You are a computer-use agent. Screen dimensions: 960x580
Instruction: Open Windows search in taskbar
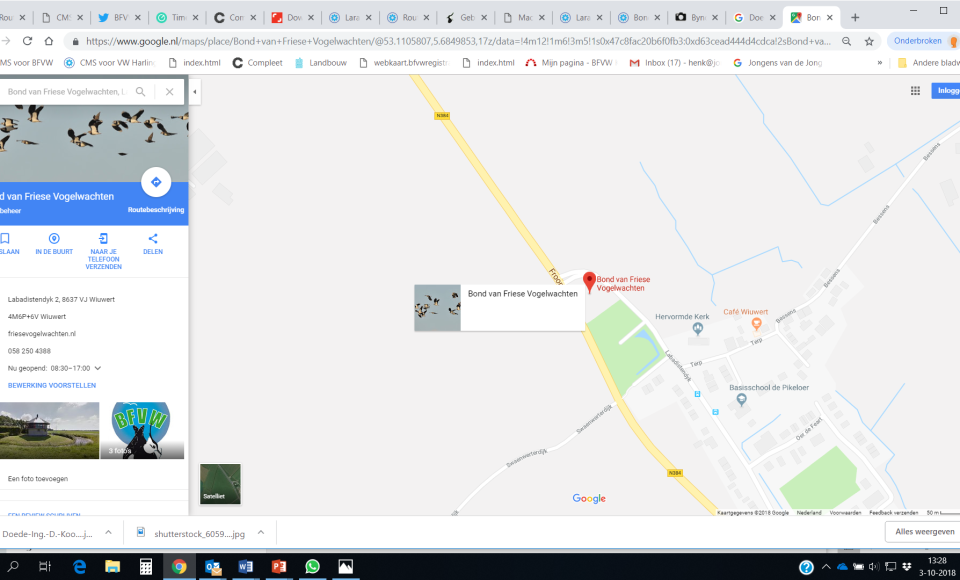[x=13, y=567]
